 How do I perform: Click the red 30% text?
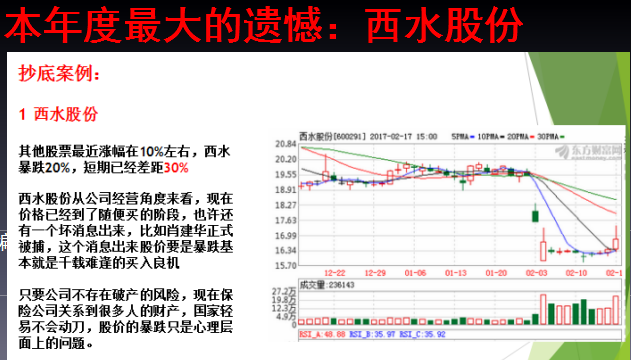click(176, 168)
